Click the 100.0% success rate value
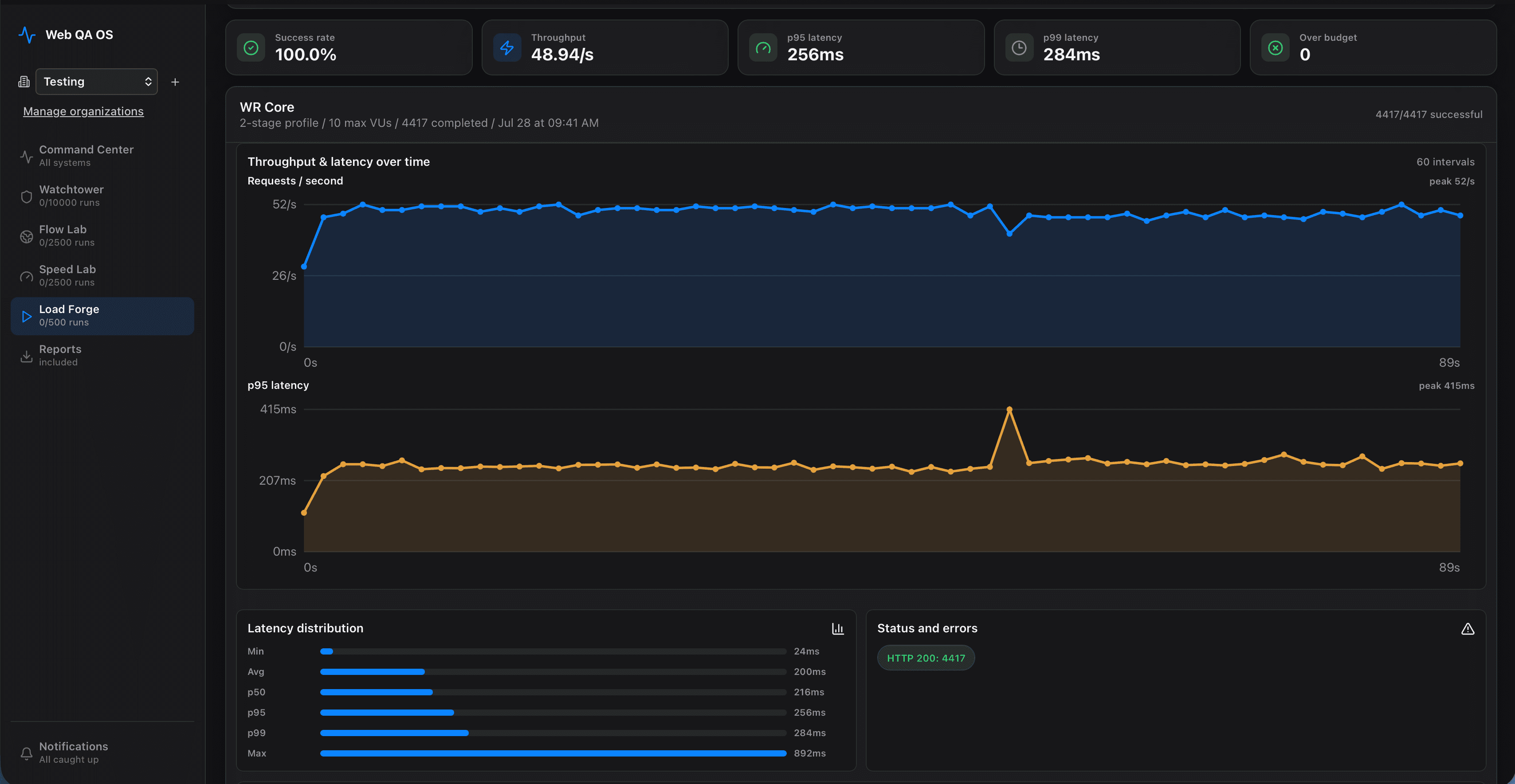 click(306, 55)
